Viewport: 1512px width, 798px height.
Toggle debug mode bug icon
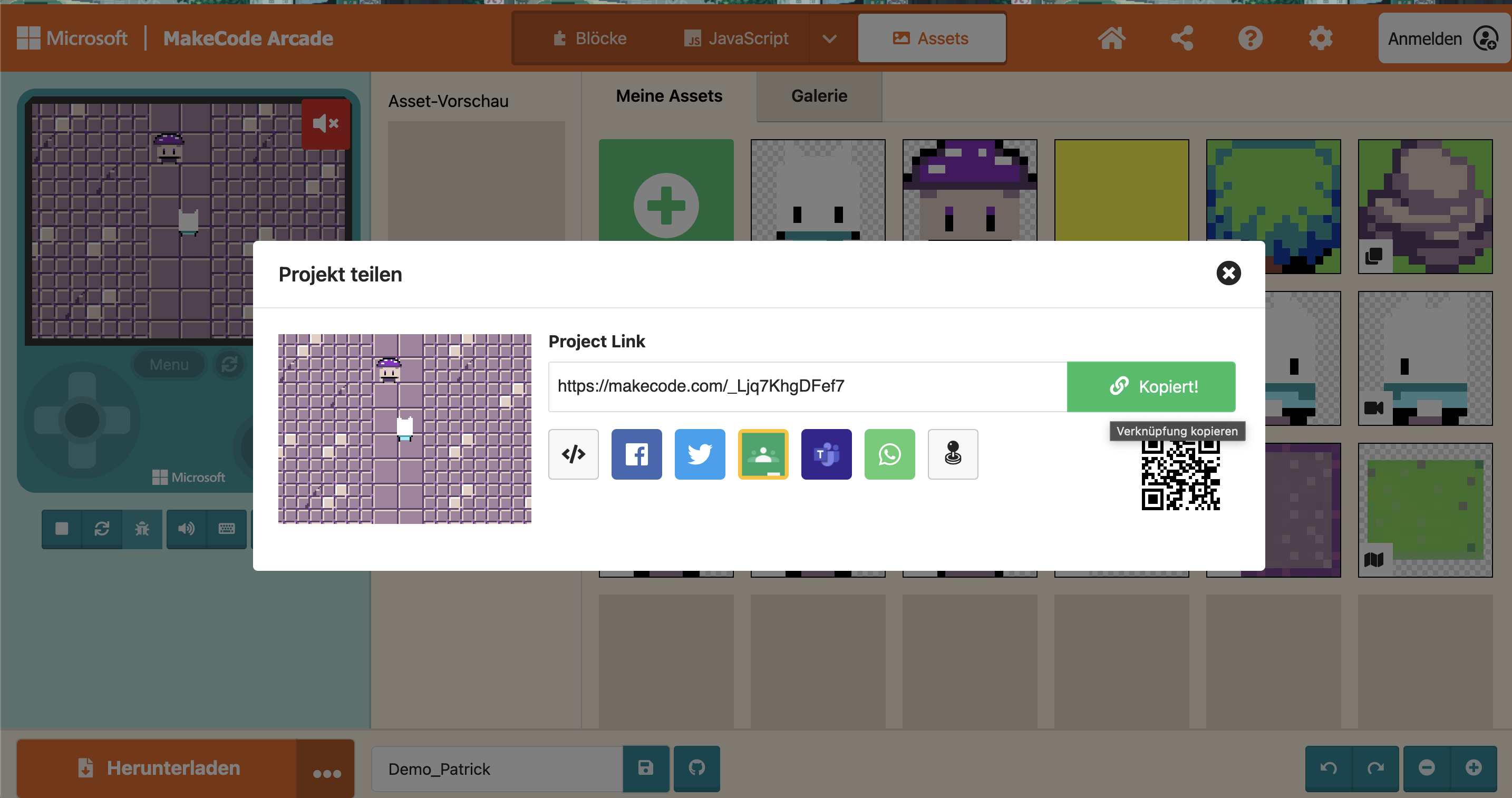point(142,529)
